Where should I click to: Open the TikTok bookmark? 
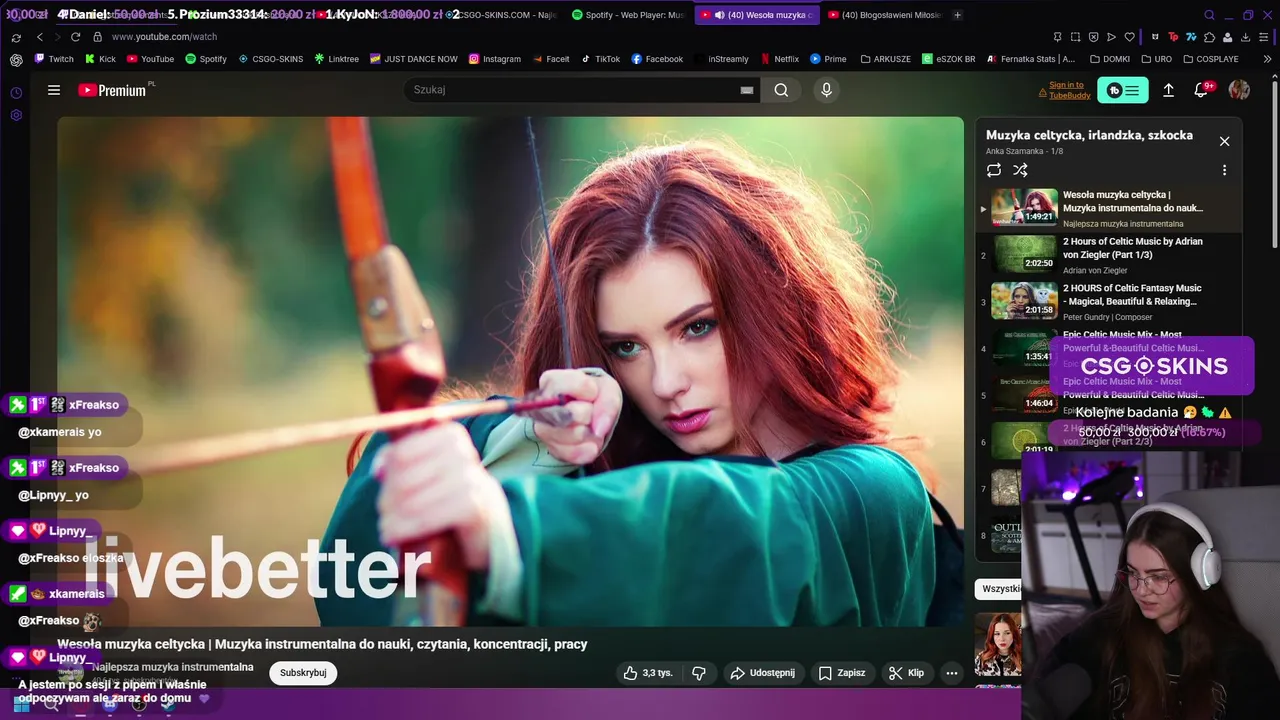[601, 59]
